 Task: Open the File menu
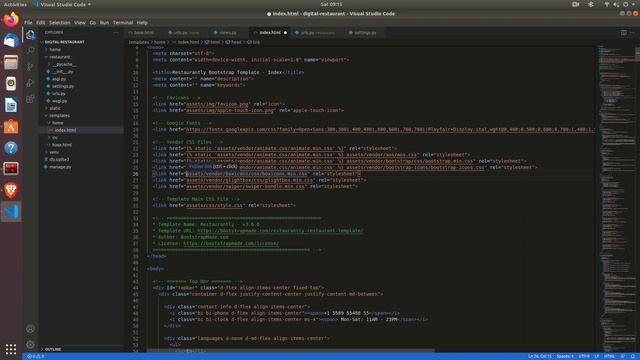(28, 22)
